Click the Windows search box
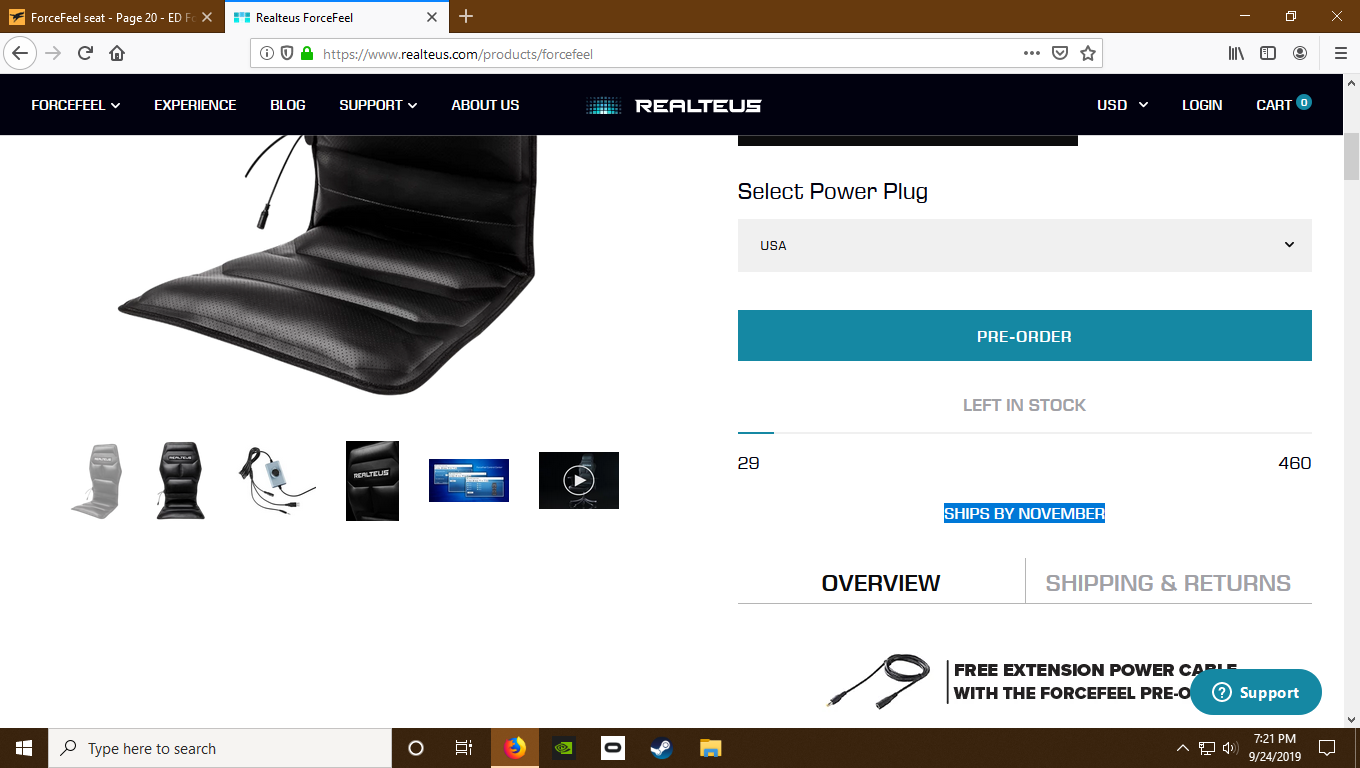This screenshot has width=1360, height=768. point(220,748)
